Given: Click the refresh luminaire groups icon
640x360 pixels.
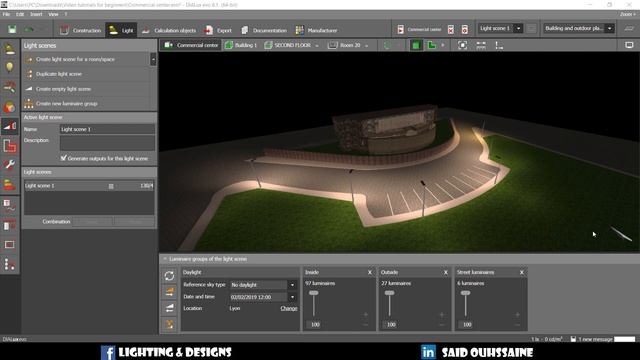Looking at the screenshot, I should coord(169,276).
